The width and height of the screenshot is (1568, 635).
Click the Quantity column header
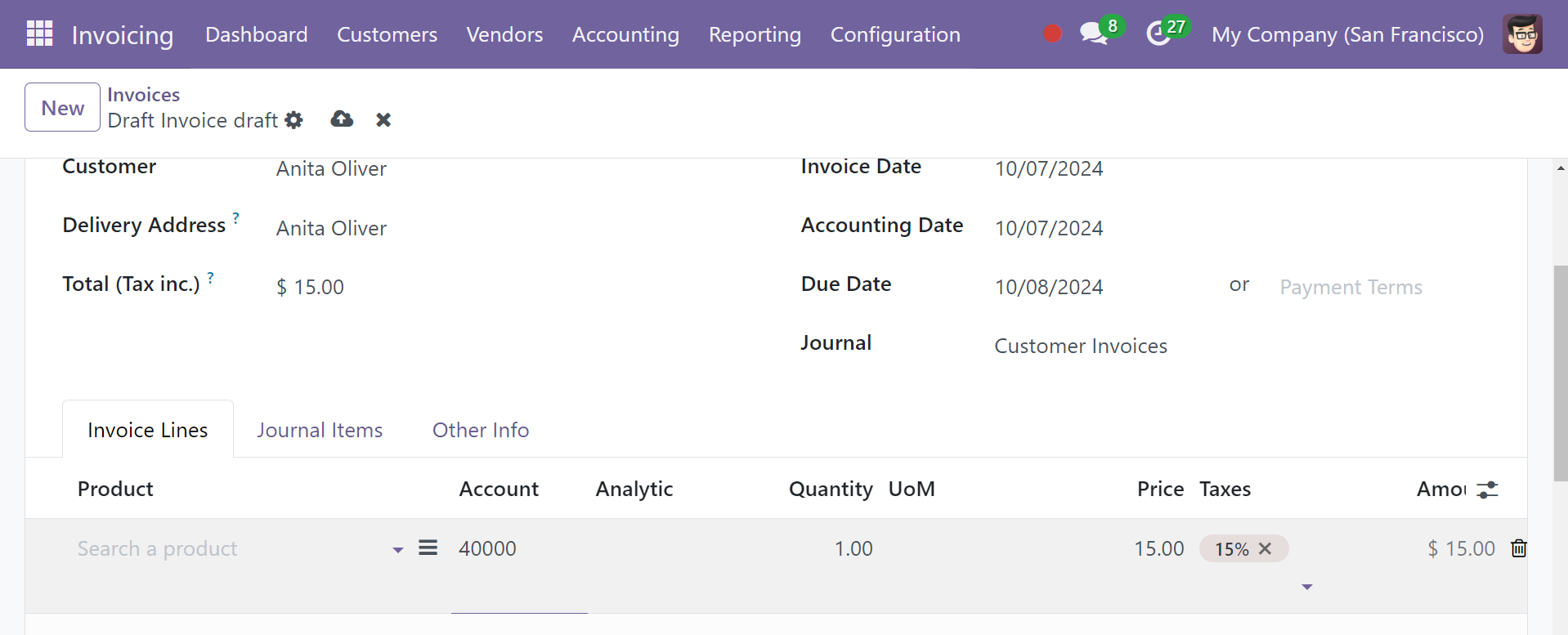click(x=831, y=489)
